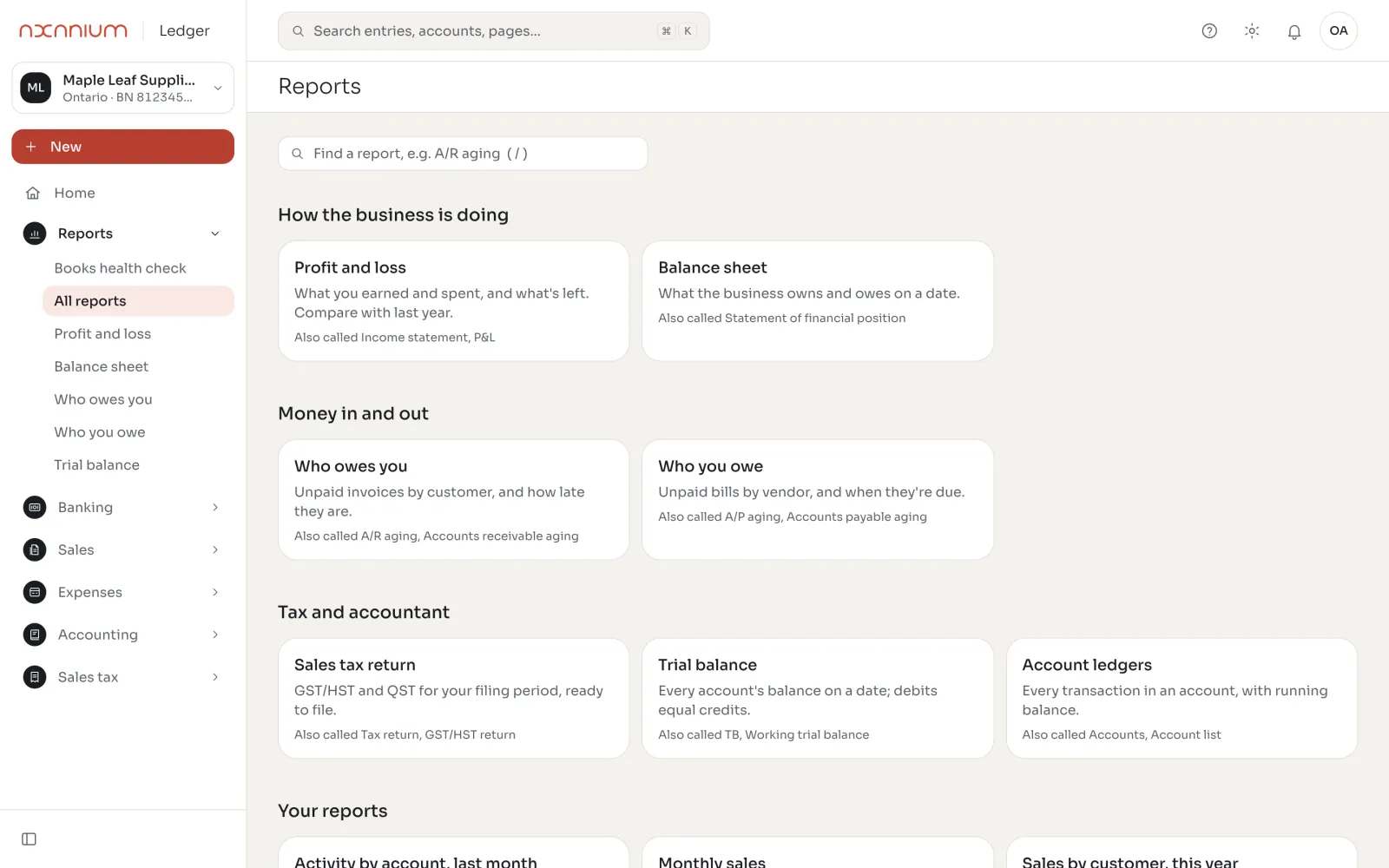Open the notifications bell

click(x=1294, y=31)
